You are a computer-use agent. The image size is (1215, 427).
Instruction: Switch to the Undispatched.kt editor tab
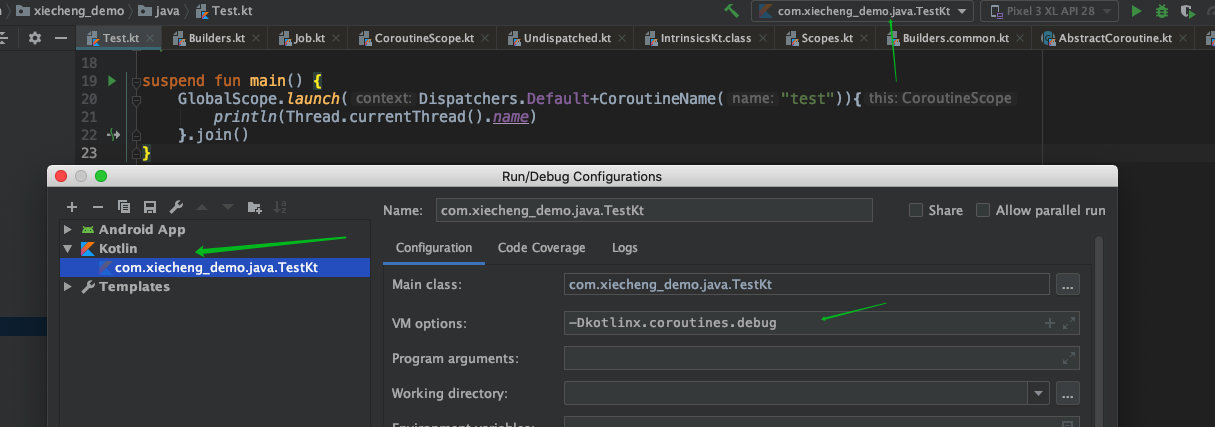567,38
